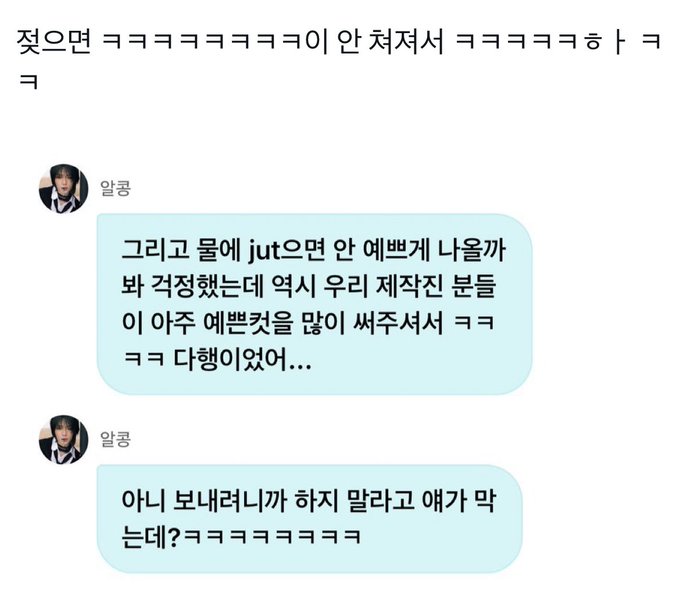The height and width of the screenshot is (613, 680).
Task: Click the lone ㅋ on the second top line
Action: 29,81
